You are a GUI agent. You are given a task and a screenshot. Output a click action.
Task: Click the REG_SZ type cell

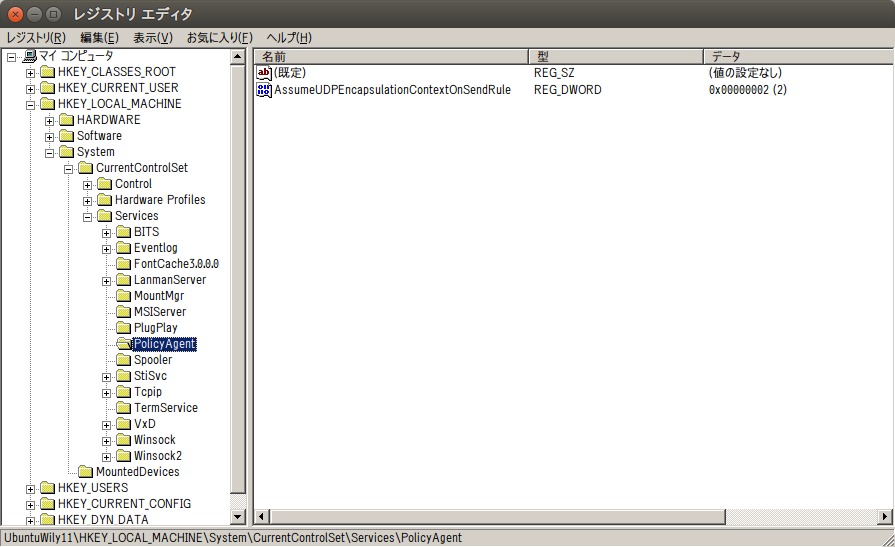554,73
